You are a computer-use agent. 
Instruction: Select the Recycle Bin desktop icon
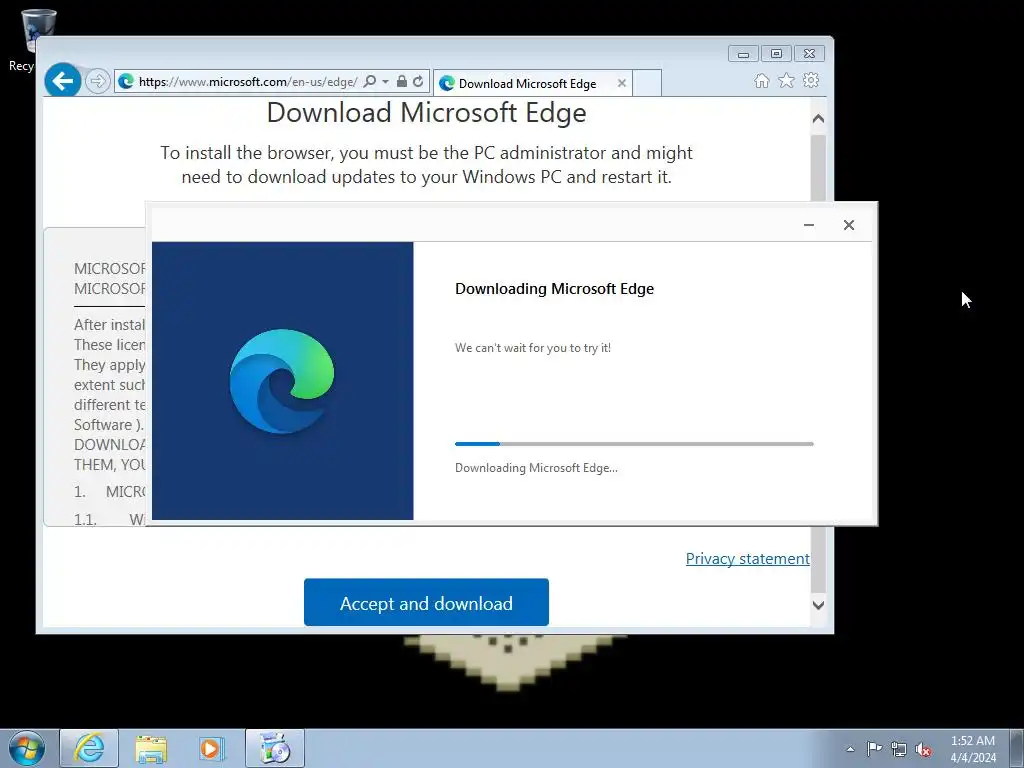29,40
